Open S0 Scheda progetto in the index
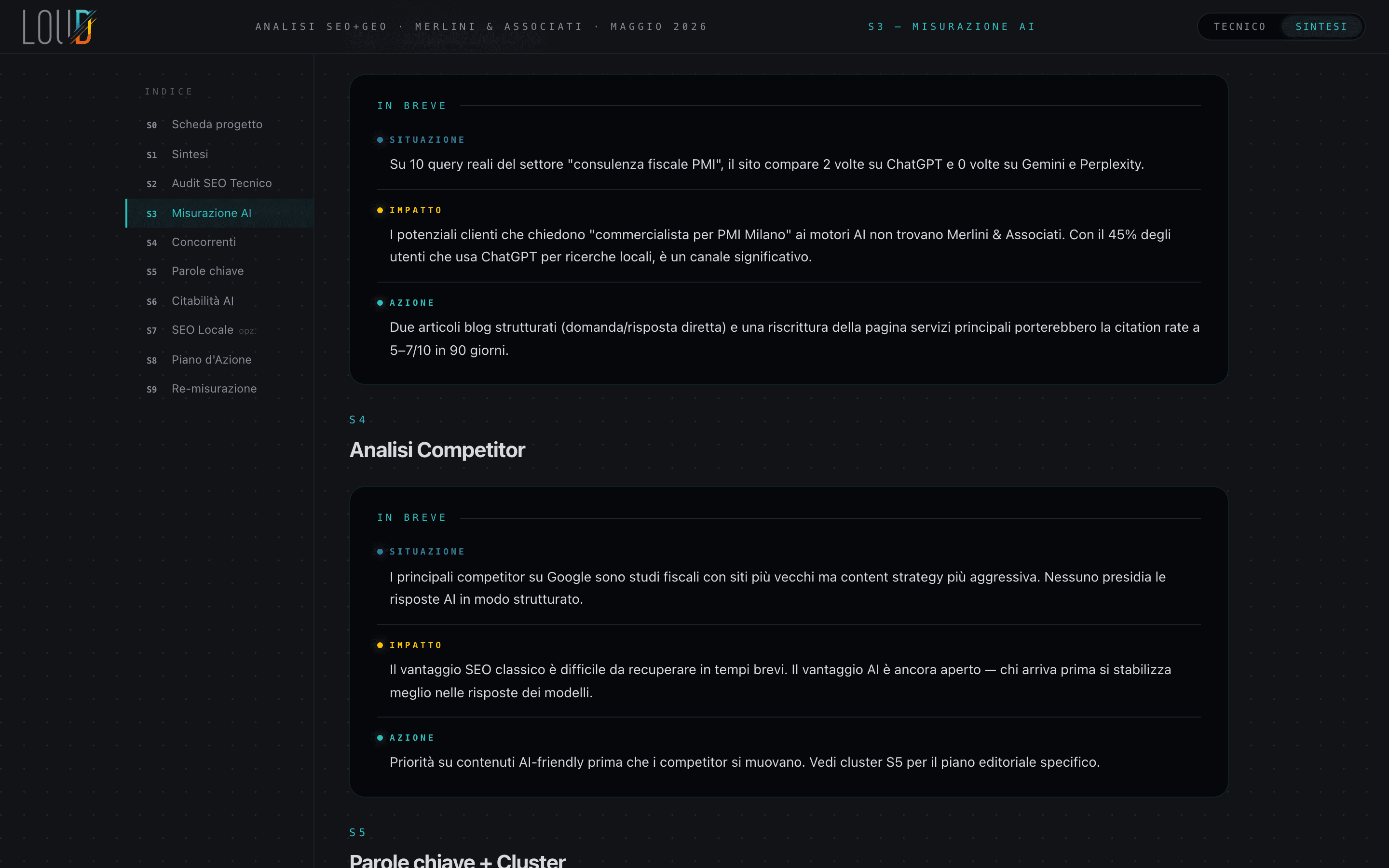 pyautogui.click(x=220, y=124)
